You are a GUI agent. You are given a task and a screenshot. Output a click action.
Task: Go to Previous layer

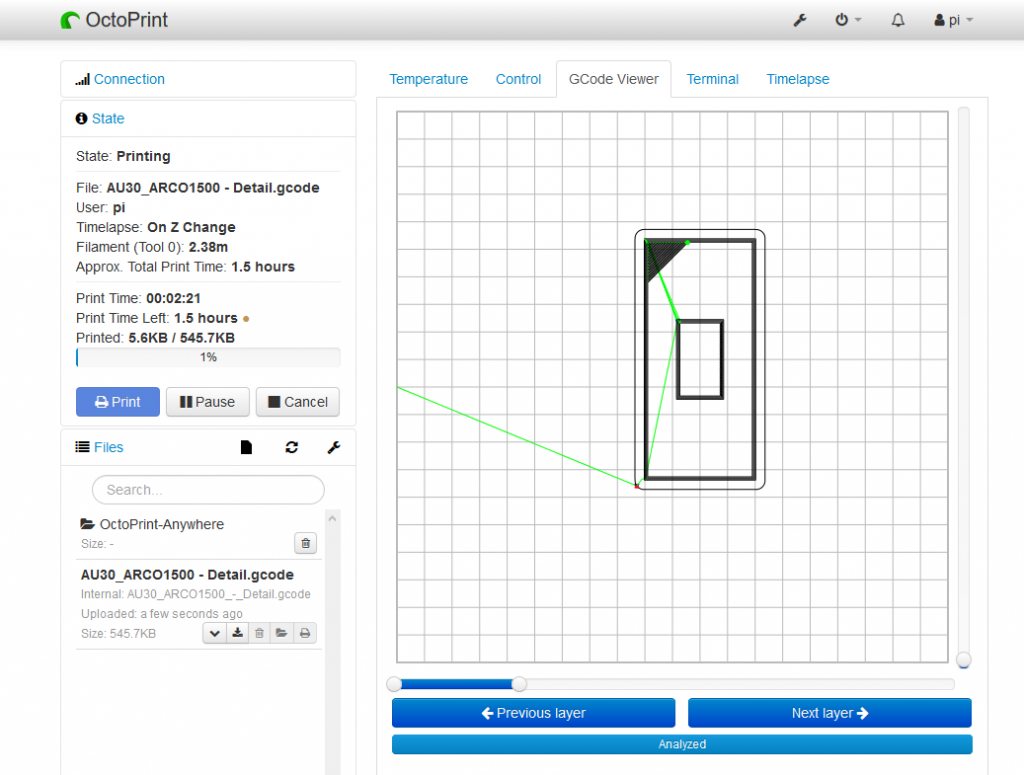click(x=534, y=713)
